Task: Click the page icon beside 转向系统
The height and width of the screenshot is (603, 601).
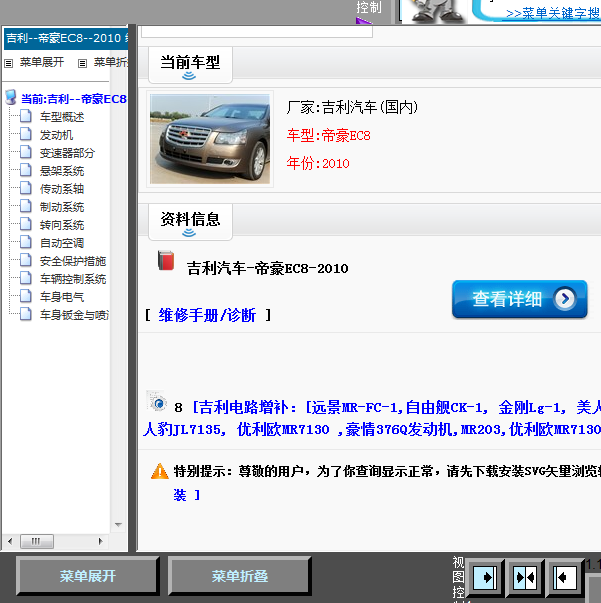Action: [x=26, y=224]
